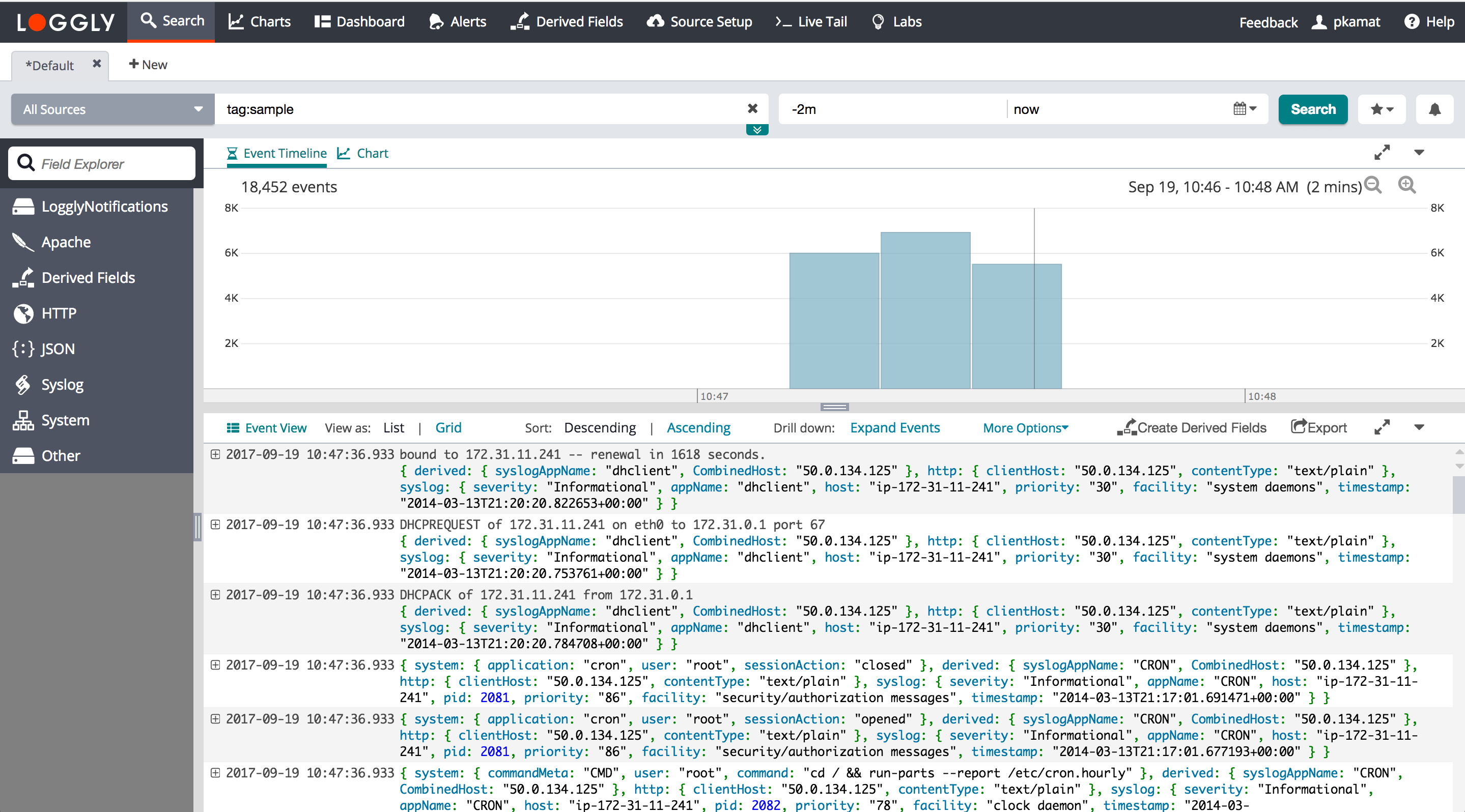Open the More Options dropdown
Viewport: 1465px width, 812px height.
click(x=1025, y=427)
